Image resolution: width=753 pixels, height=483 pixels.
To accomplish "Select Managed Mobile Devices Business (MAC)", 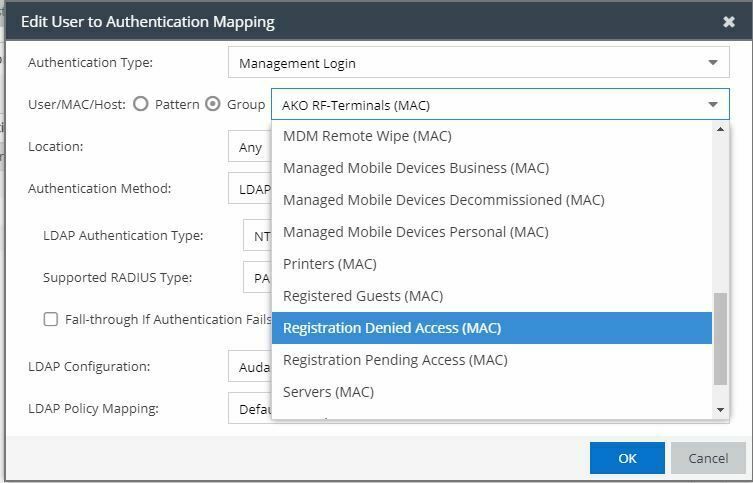I will tap(415, 168).
